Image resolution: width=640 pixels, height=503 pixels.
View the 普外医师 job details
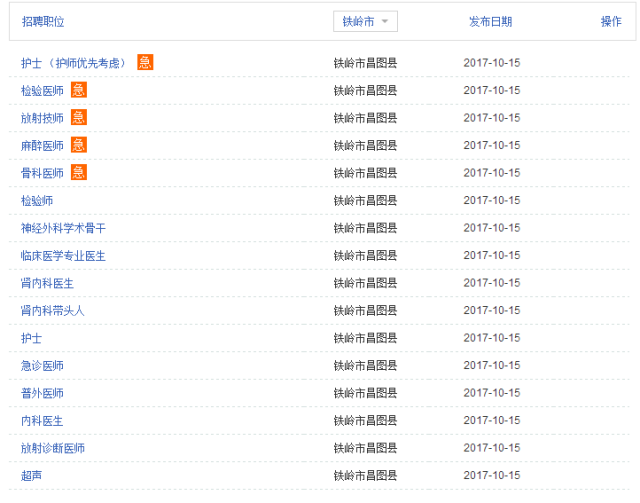tap(42, 393)
